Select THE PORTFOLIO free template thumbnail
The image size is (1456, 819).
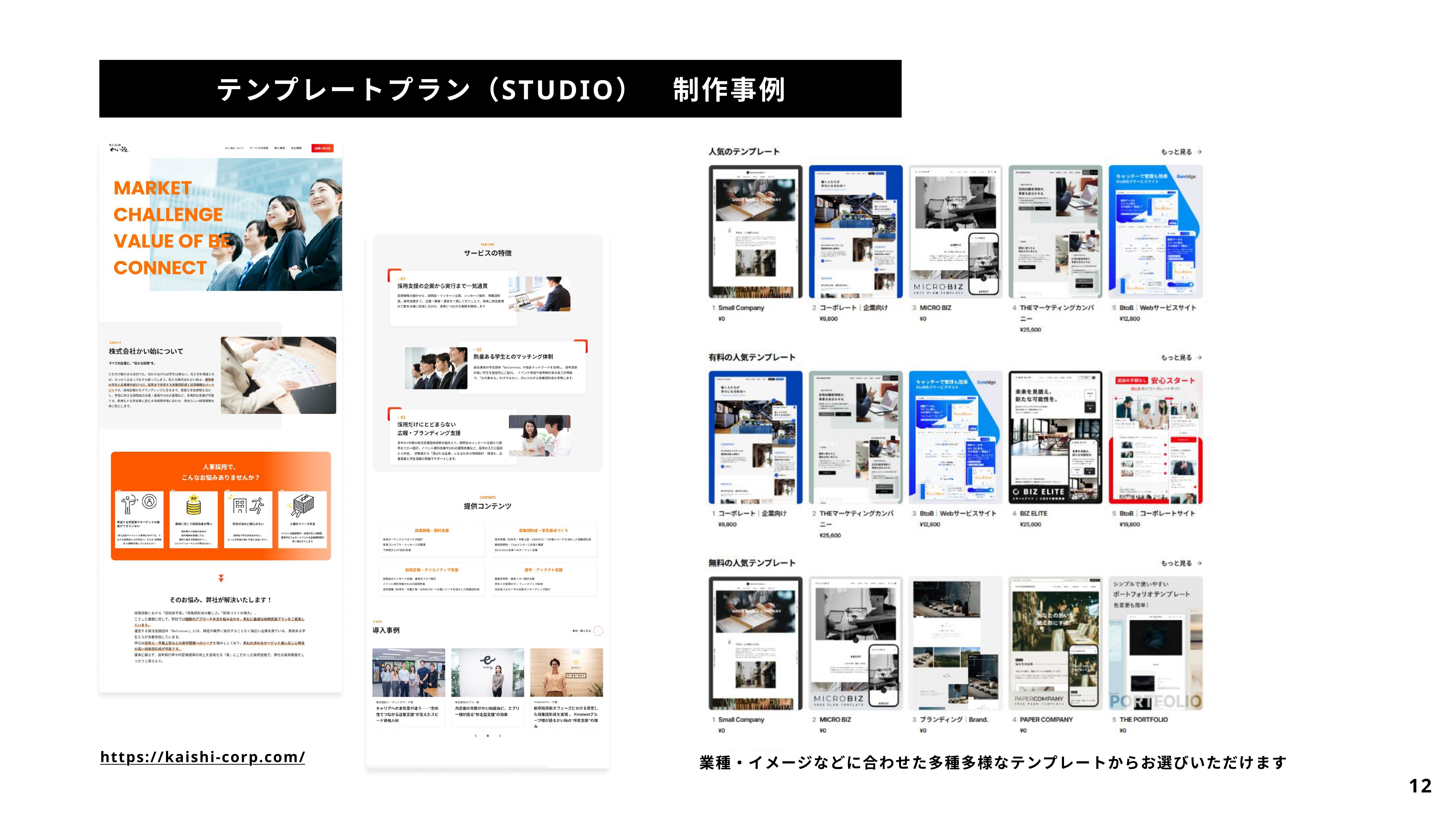click(1155, 643)
